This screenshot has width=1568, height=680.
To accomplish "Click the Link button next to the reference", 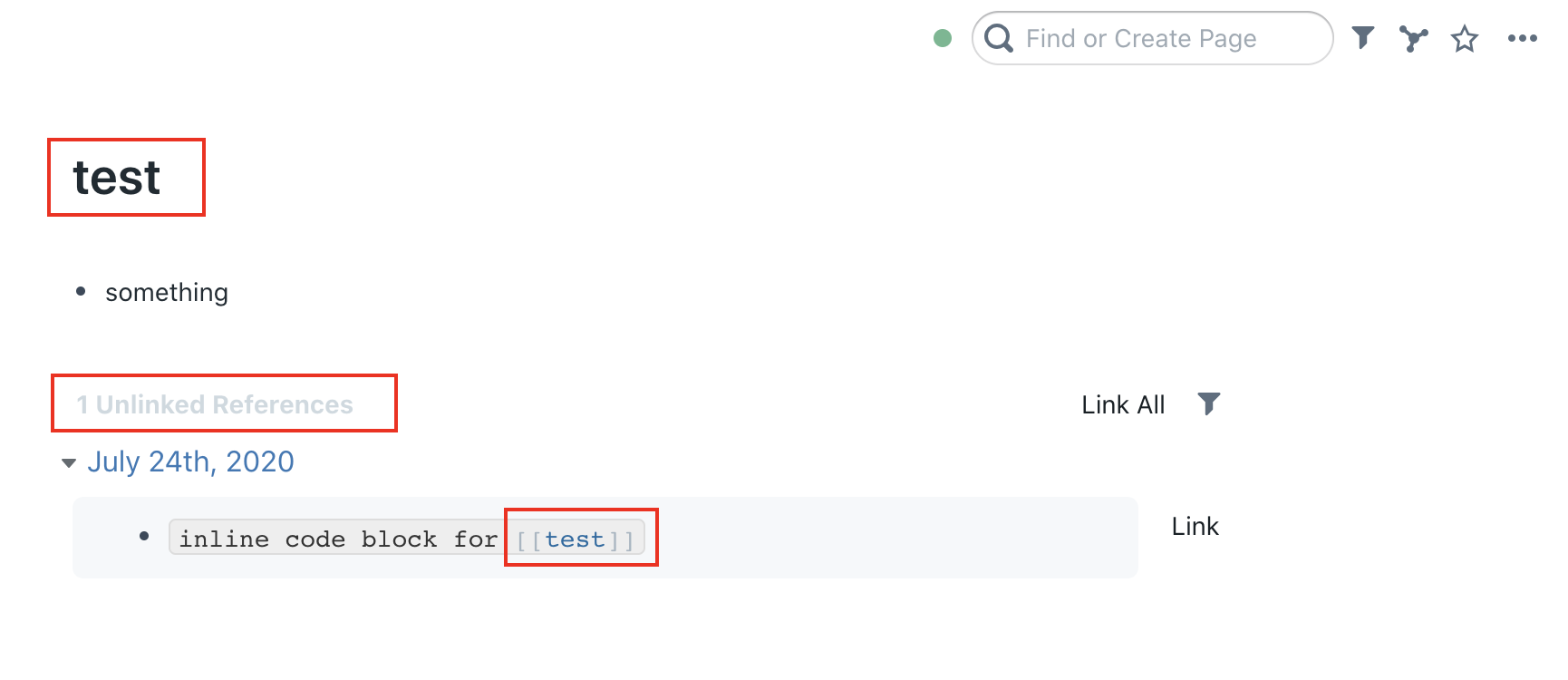I will click(x=1195, y=526).
